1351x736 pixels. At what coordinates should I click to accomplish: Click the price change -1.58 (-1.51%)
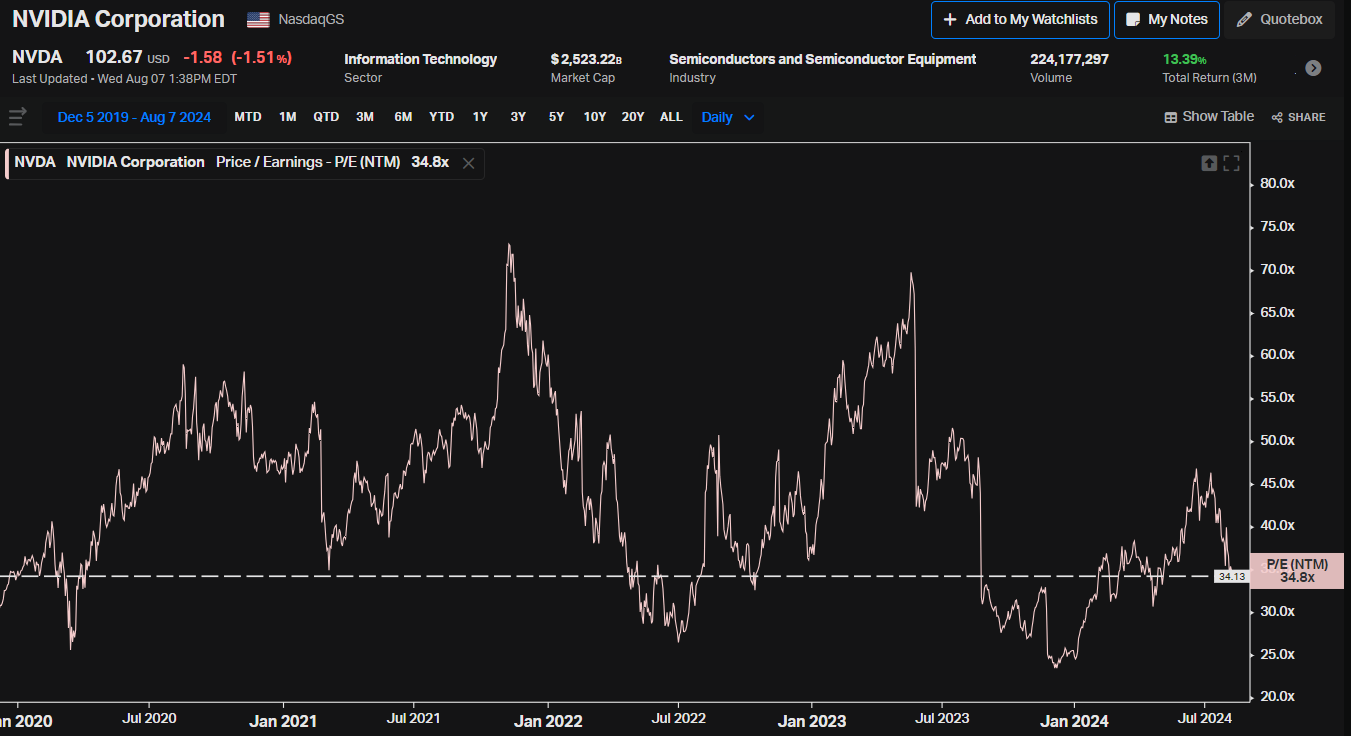coord(237,58)
